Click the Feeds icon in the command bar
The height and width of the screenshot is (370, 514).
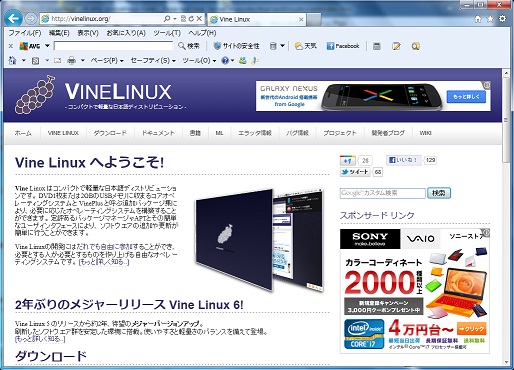pyautogui.click(x=36, y=61)
